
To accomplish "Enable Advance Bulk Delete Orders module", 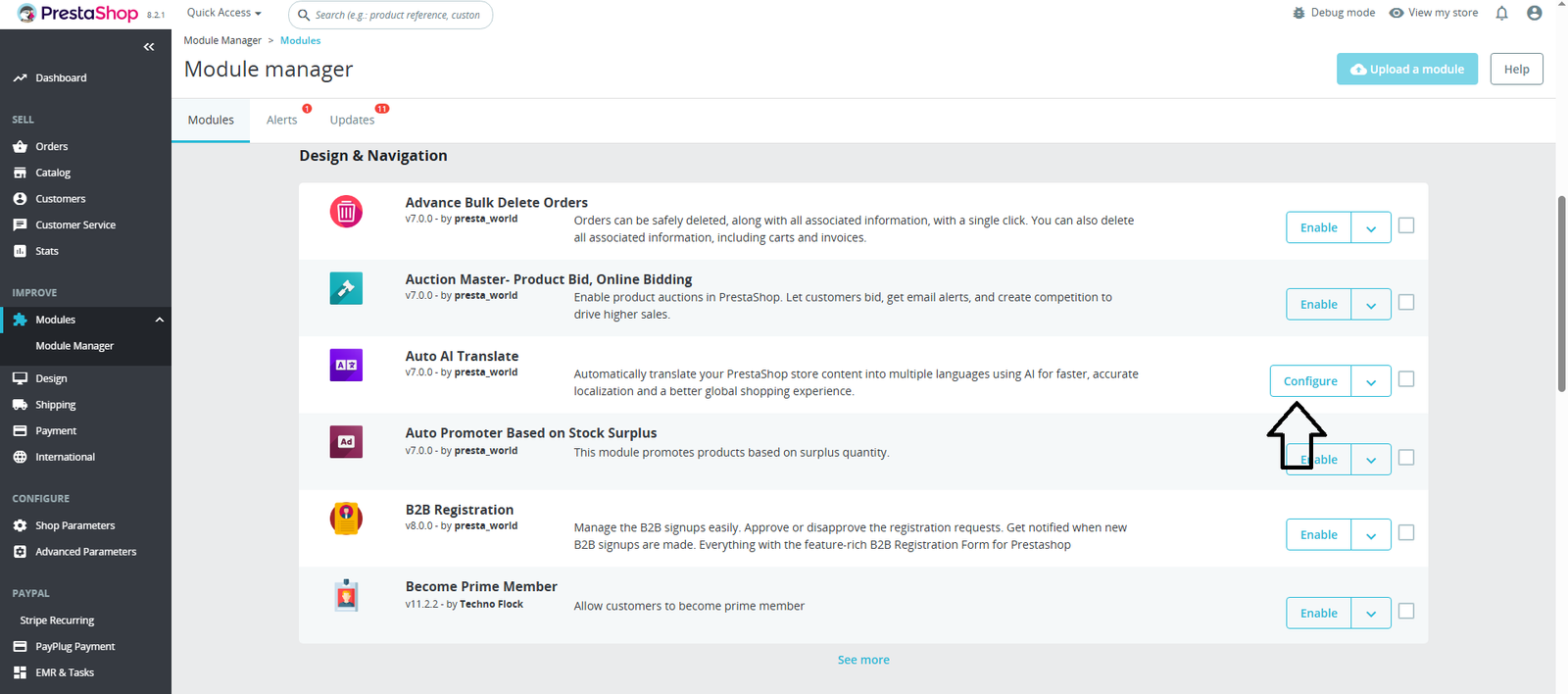I will coord(1319,227).
